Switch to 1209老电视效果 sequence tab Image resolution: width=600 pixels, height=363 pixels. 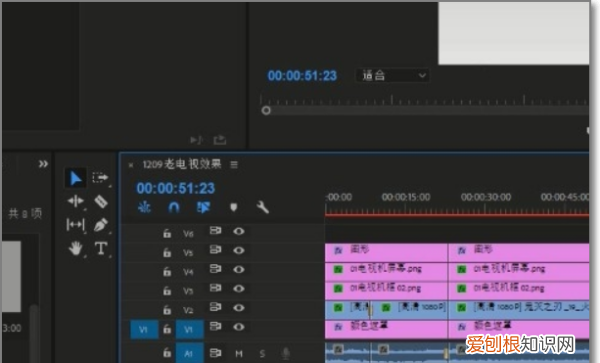(182, 164)
